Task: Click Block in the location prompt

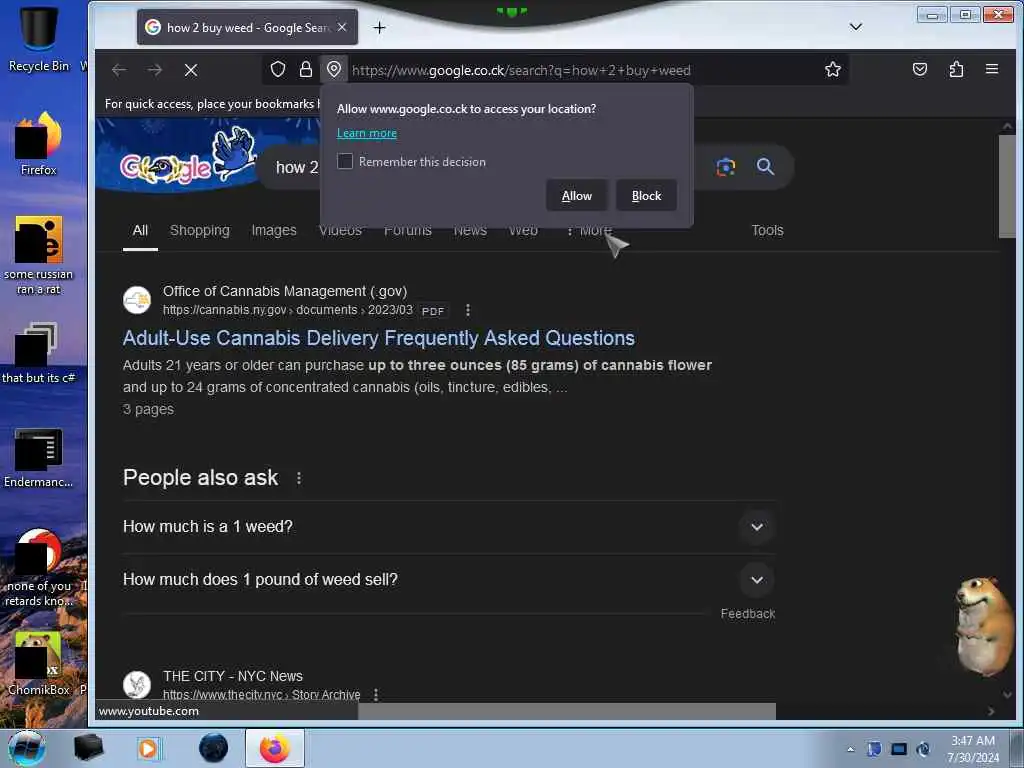Action: (646, 196)
